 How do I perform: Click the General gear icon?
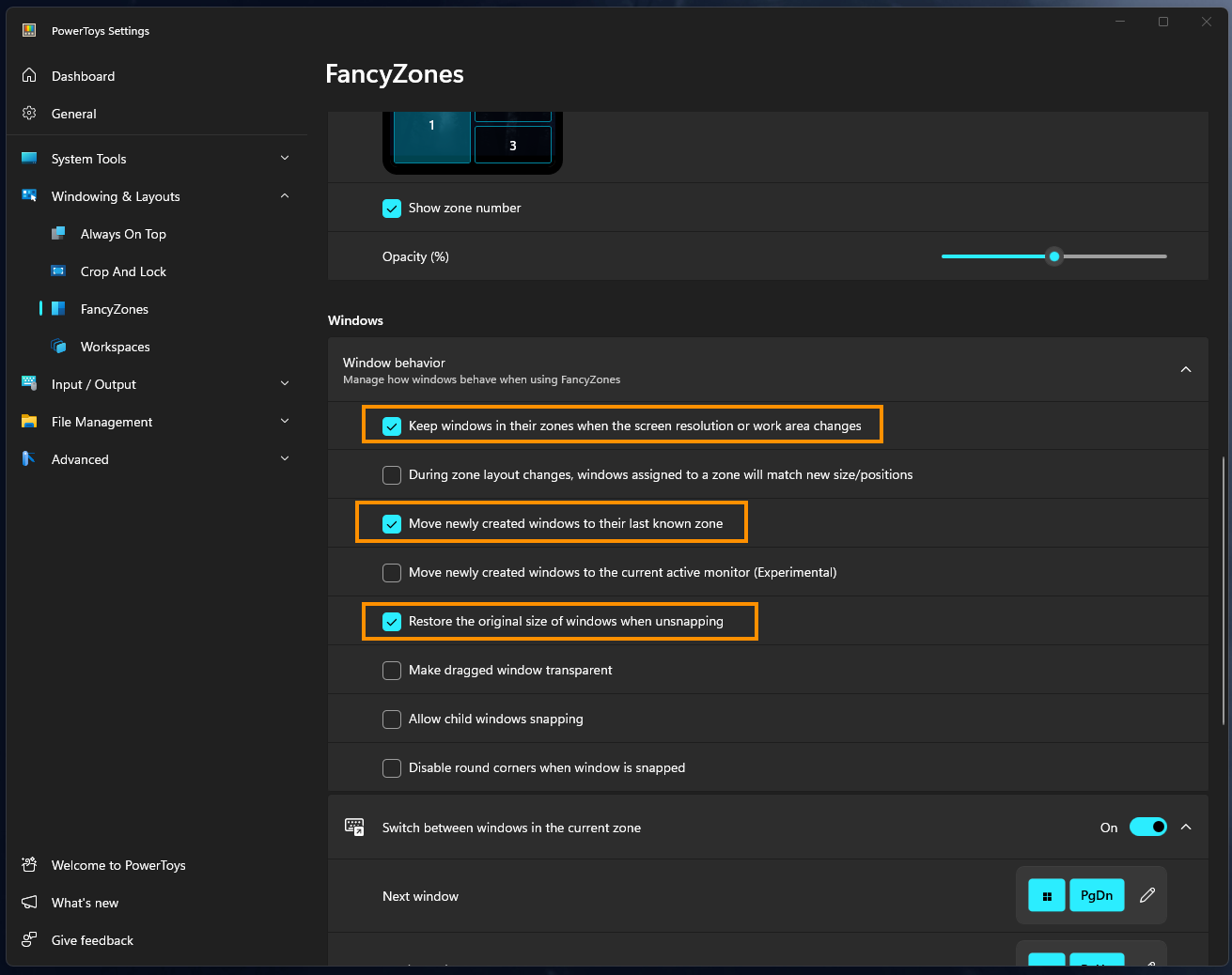[x=29, y=114]
